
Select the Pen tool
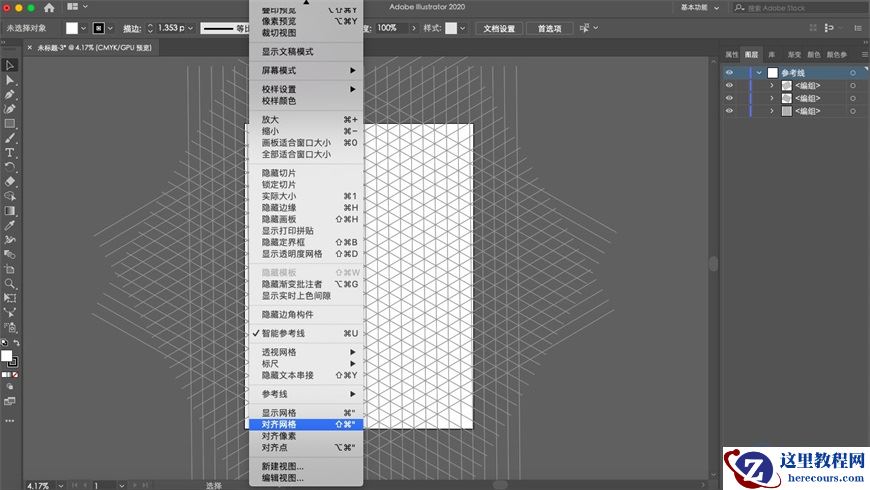9,94
